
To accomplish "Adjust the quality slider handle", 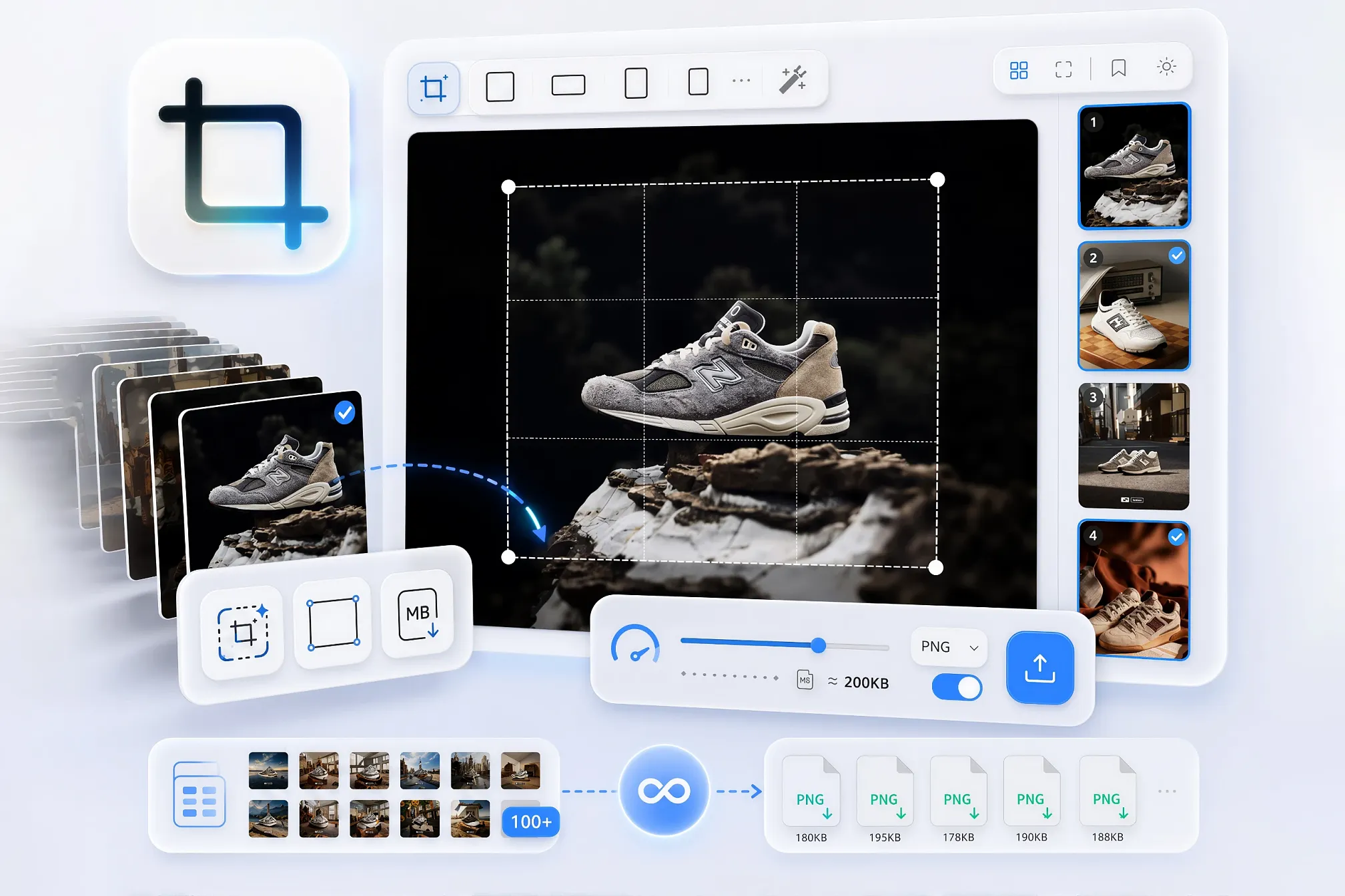I will coord(819,645).
